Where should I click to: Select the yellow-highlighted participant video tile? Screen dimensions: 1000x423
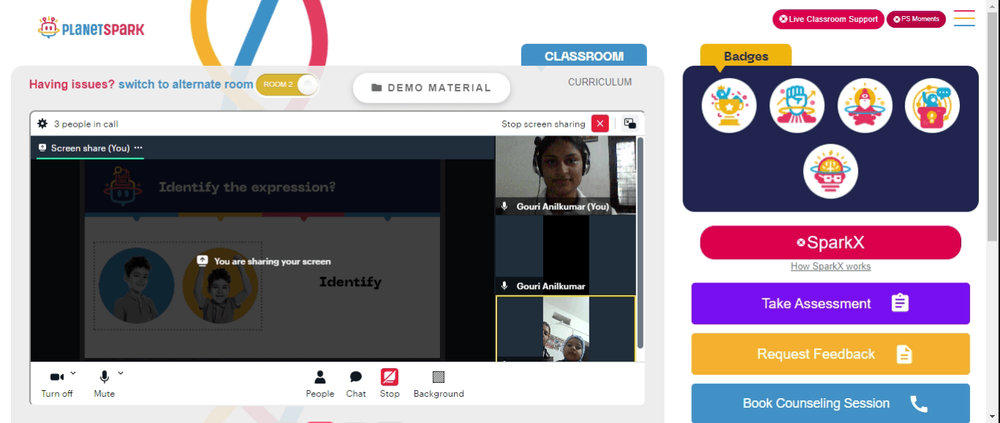click(566, 329)
